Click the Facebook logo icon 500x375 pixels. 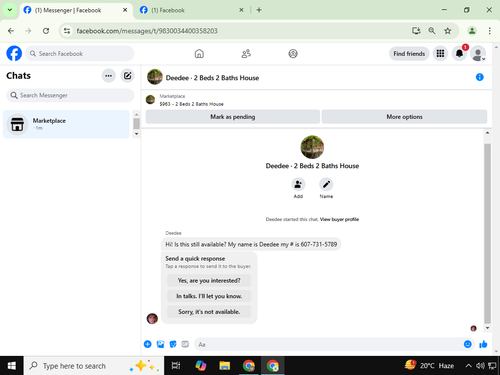pos(14,53)
